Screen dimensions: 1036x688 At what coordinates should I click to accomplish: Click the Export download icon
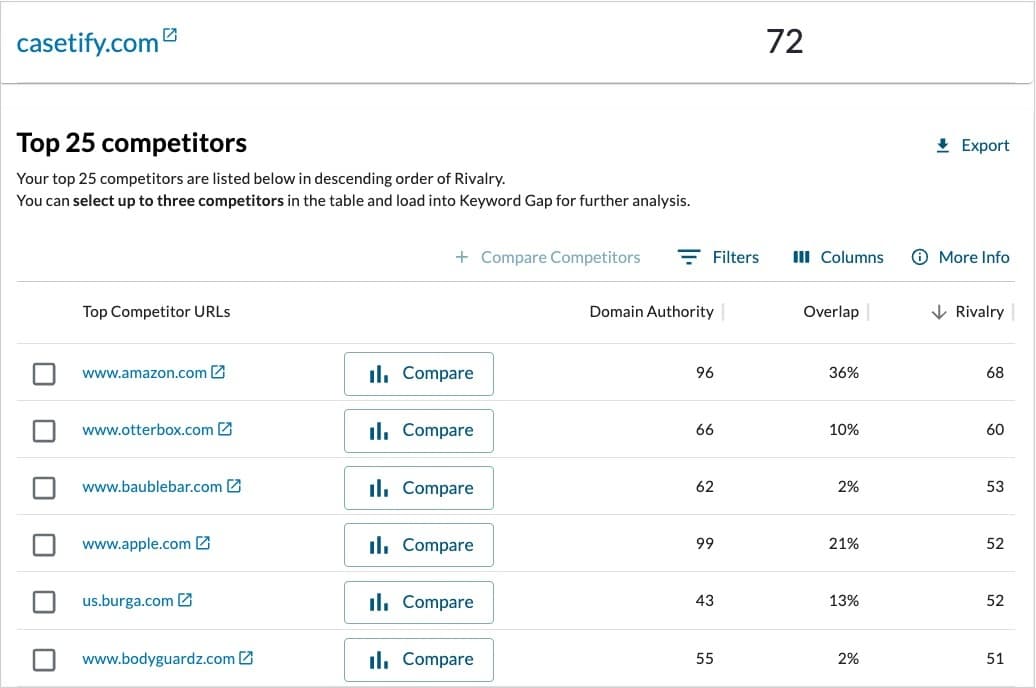point(942,146)
